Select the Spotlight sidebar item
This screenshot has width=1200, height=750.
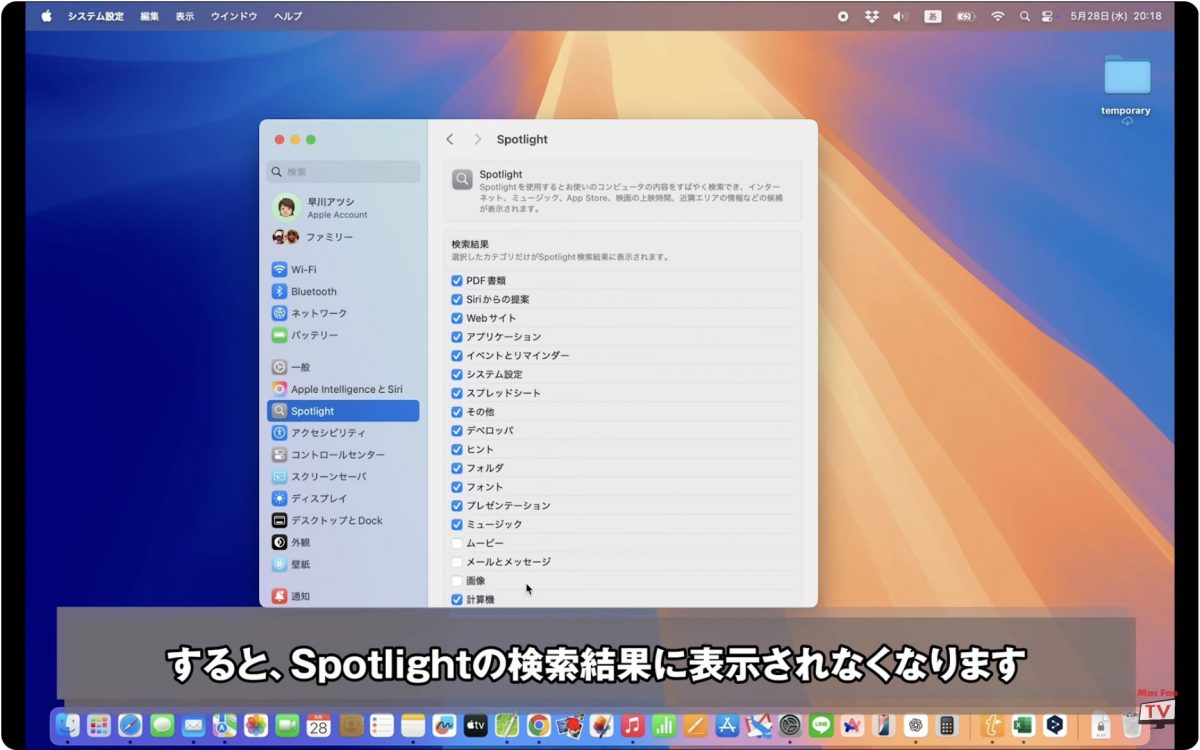tap(343, 411)
